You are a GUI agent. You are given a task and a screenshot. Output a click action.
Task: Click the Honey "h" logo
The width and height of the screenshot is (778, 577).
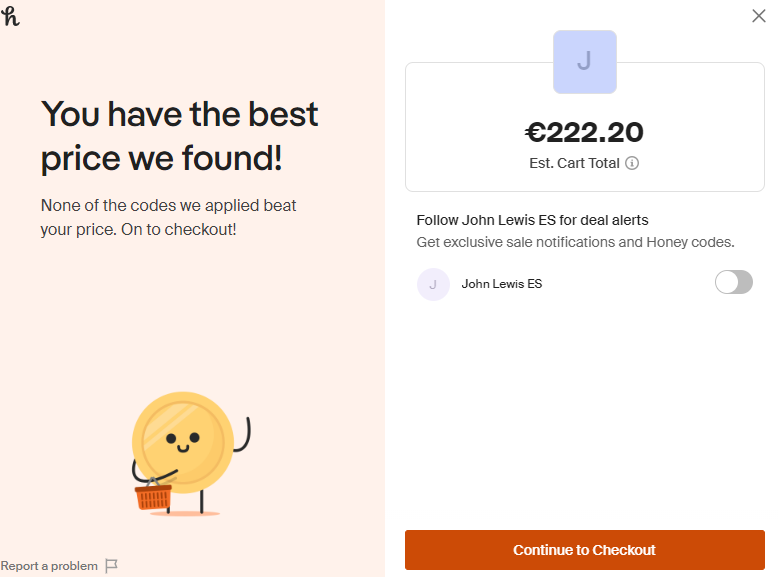point(10,16)
